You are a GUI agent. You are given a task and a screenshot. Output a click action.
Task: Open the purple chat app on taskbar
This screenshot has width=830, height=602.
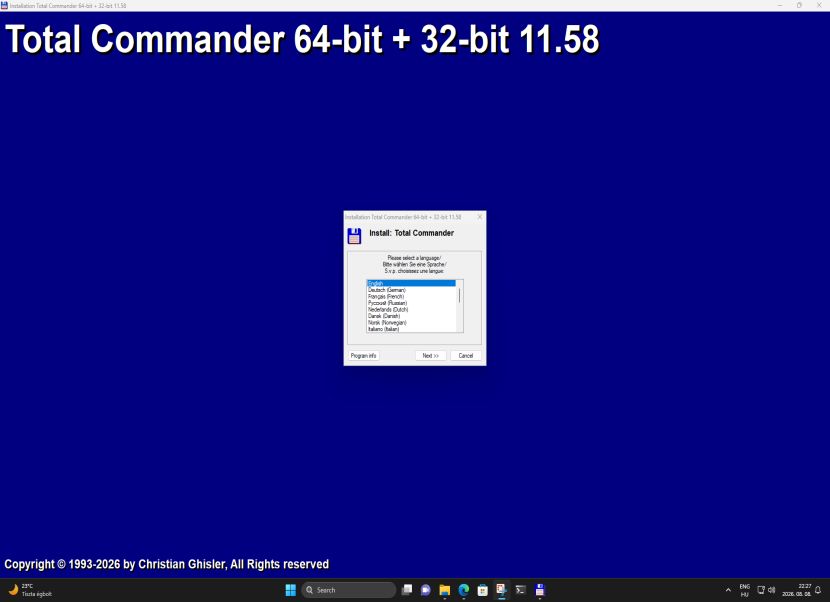[426, 590]
